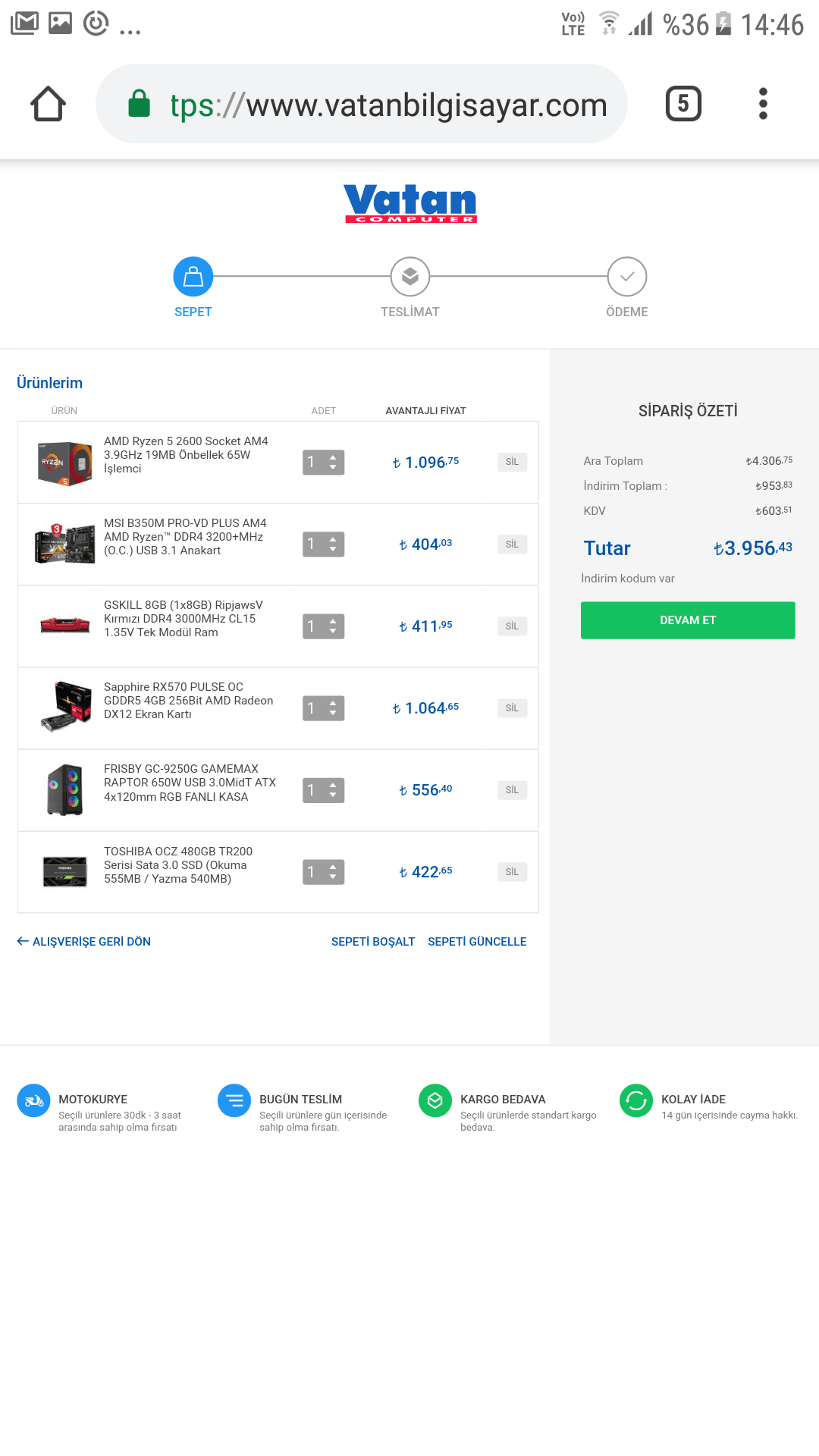819x1456 pixels.
Task: Open Sapphire RX570 PULSE OC product title
Action: [x=189, y=701]
